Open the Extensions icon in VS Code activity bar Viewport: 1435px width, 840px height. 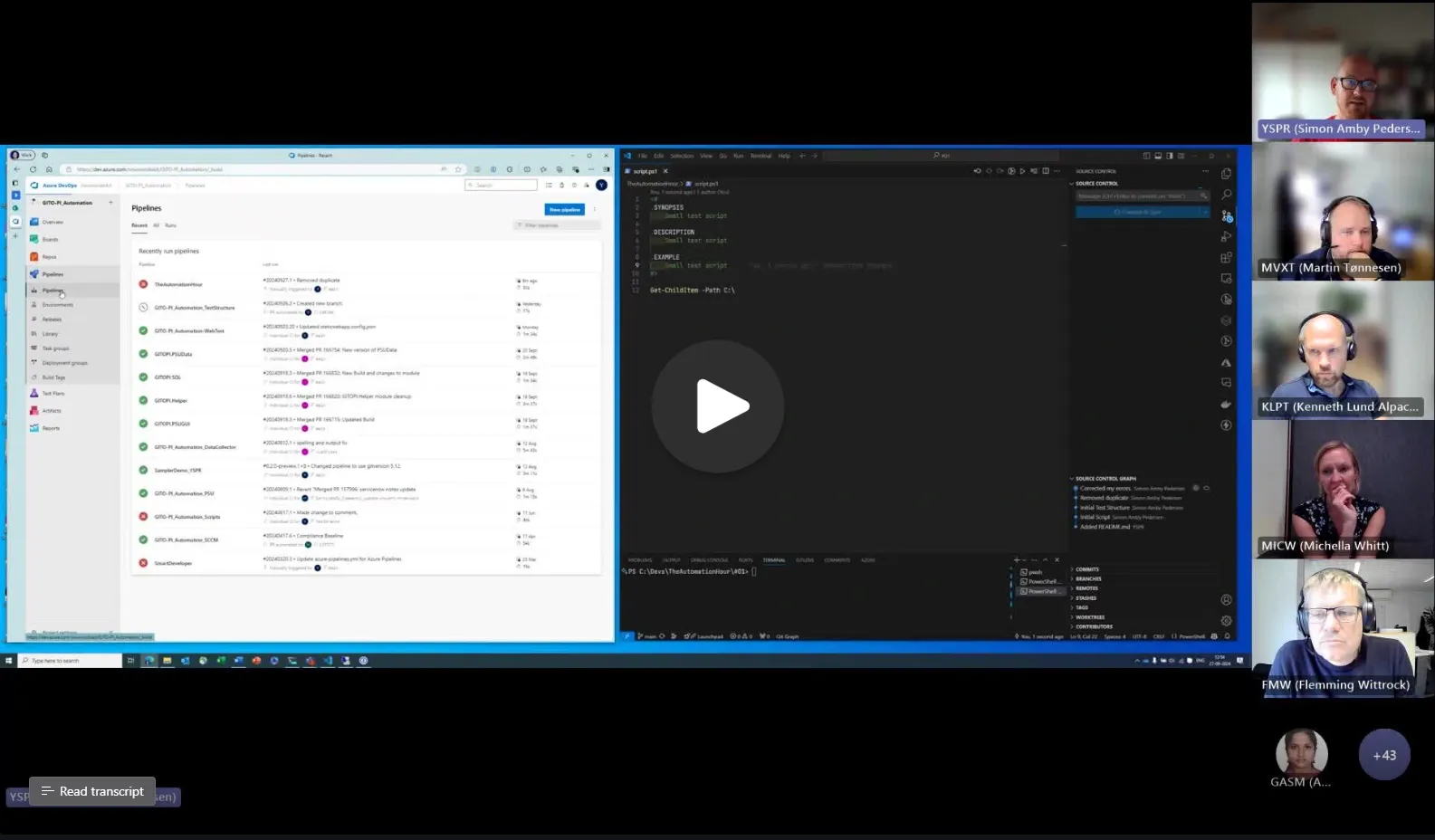pyautogui.click(x=1226, y=258)
